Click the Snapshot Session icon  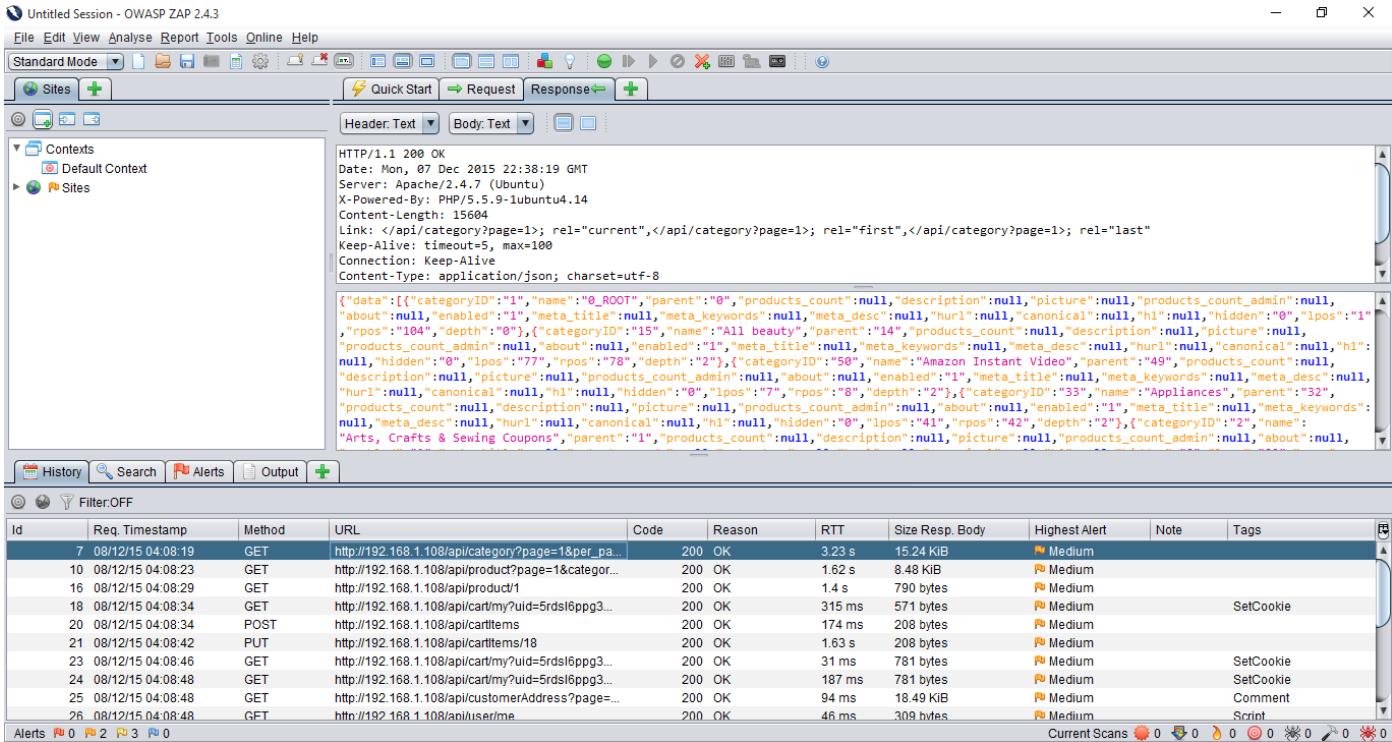coord(211,61)
